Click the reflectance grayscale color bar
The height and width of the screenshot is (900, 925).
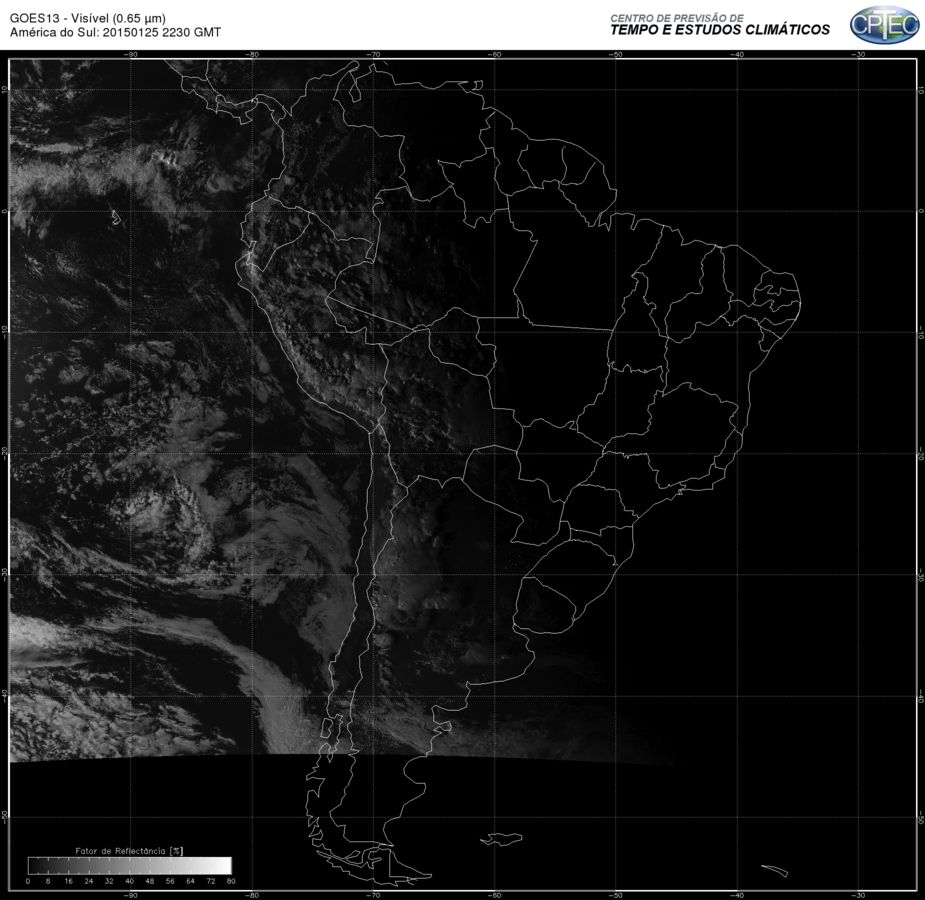click(130, 865)
